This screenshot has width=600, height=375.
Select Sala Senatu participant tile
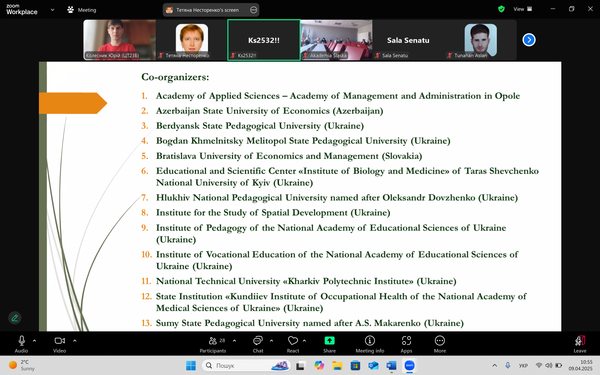pyautogui.click(x=408, y=40)
